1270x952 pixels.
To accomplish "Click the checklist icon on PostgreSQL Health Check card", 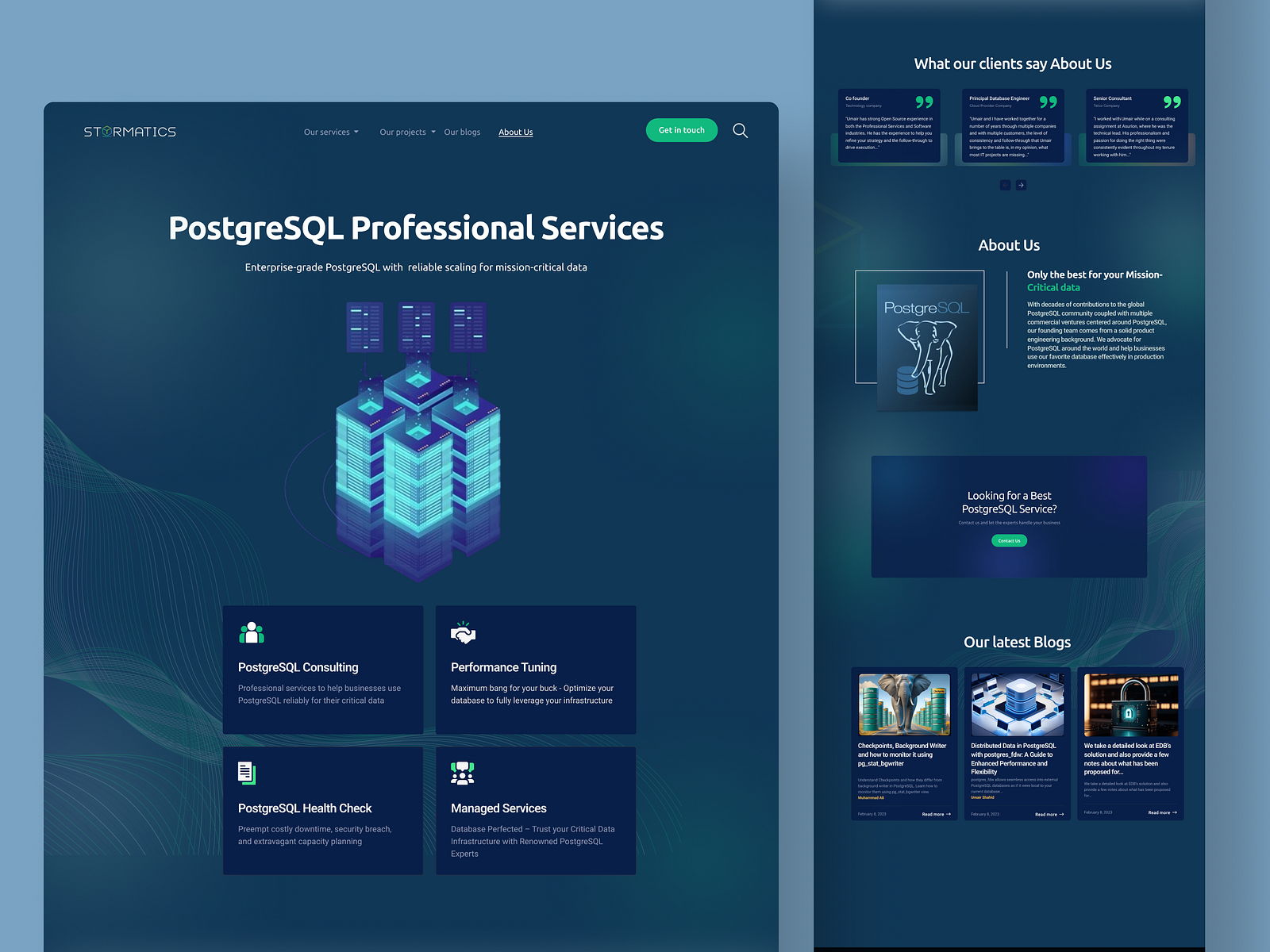I will tap(247, 772).
